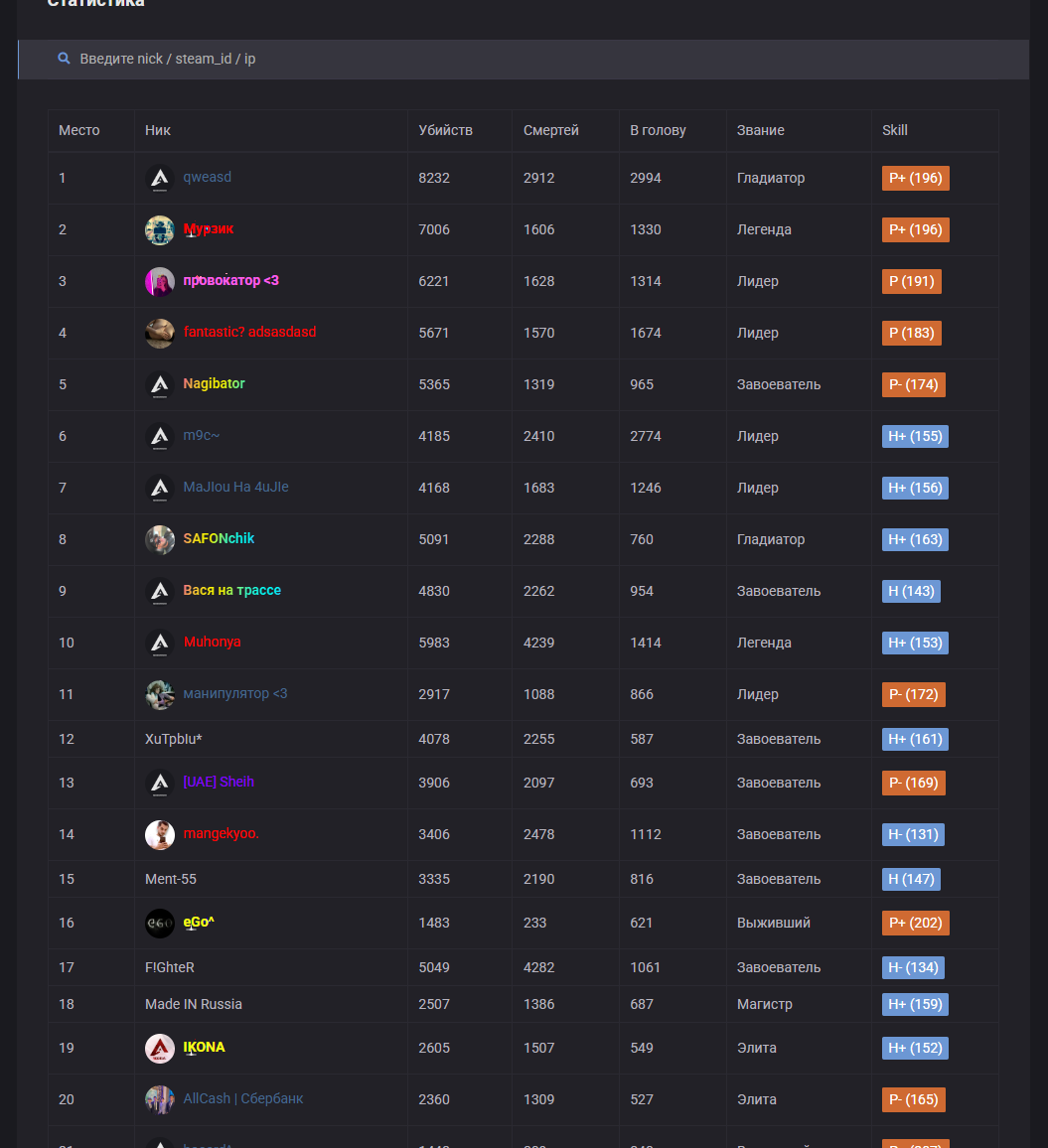1048x1148 pixels.
Task: Select SAFONchik's avatar thumbnail
Action: [160, 540]
